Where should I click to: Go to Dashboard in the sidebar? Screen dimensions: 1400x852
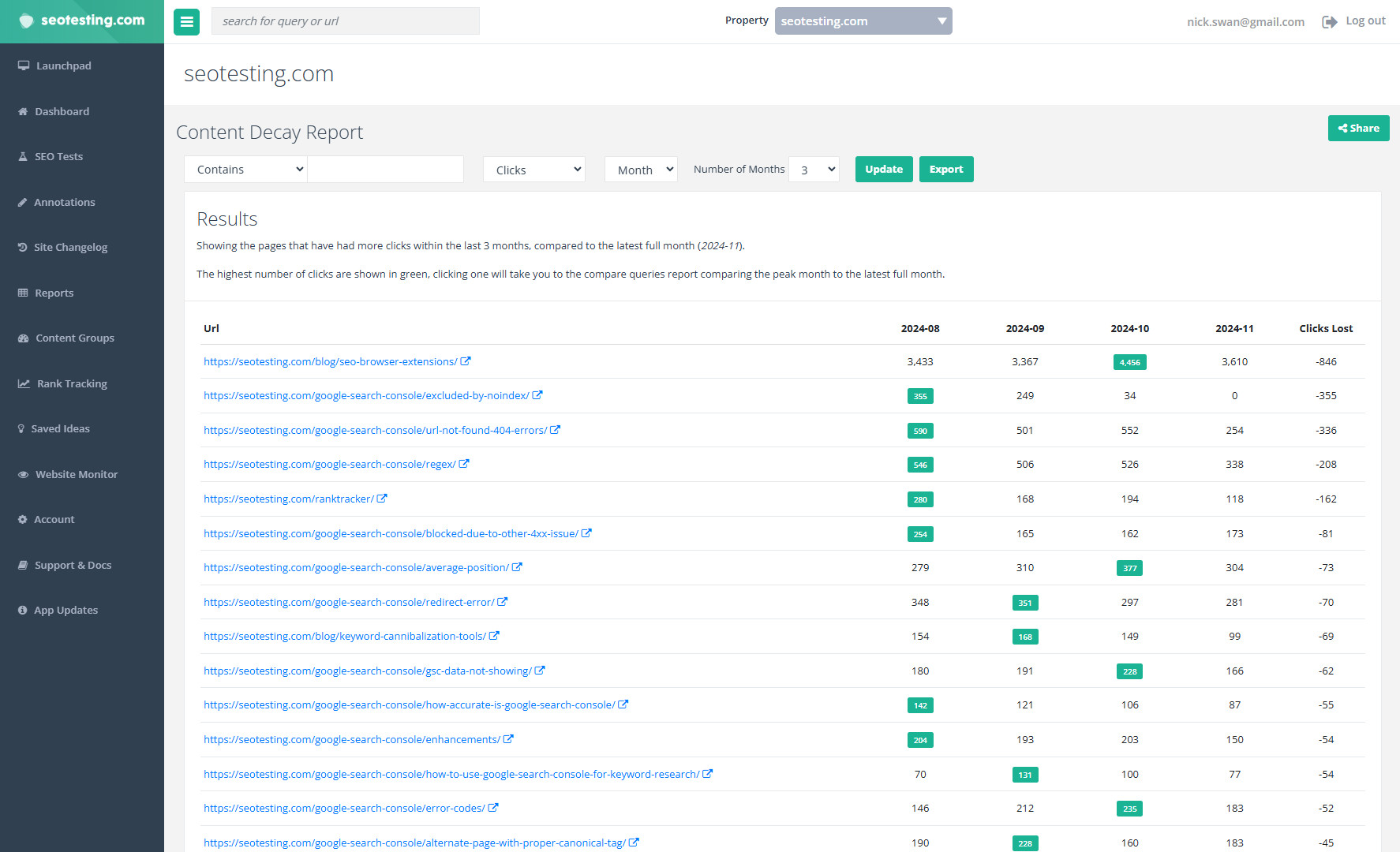(x=62, y=111)
